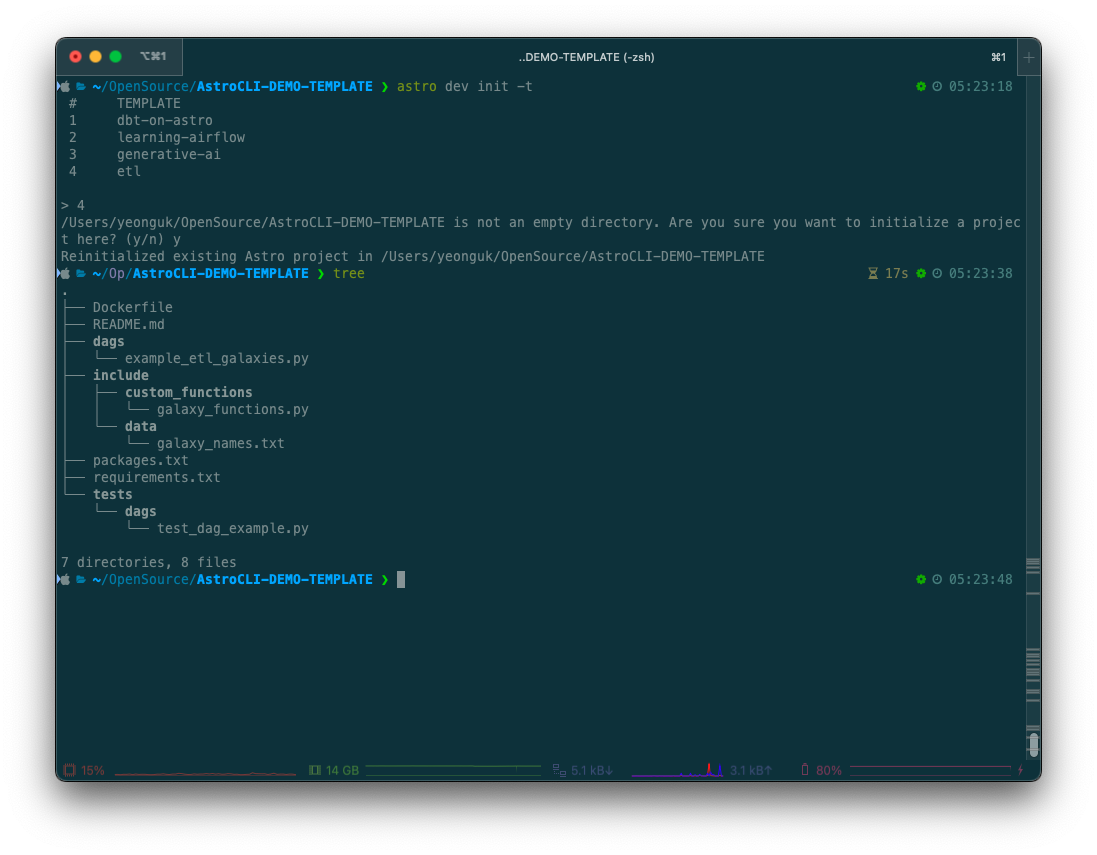Click the '17s' duration text

click(x=896, y=274)
